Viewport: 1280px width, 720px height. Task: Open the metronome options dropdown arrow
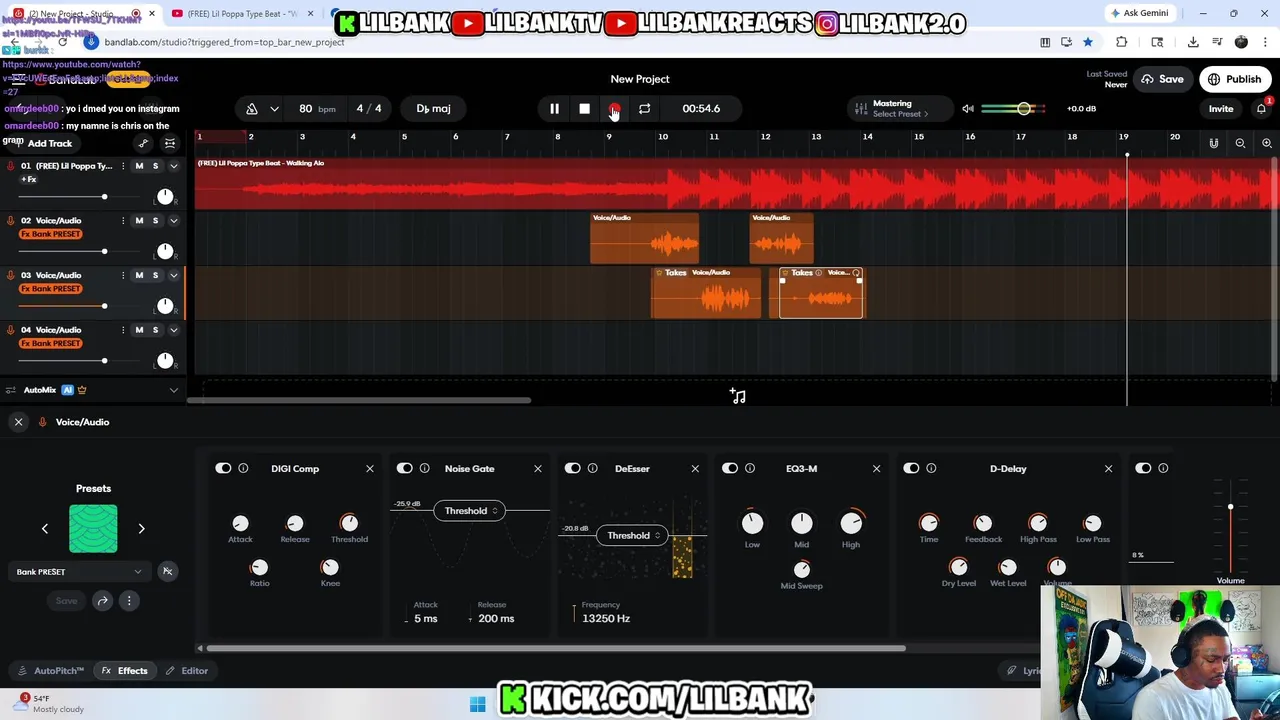click(274, 108)
